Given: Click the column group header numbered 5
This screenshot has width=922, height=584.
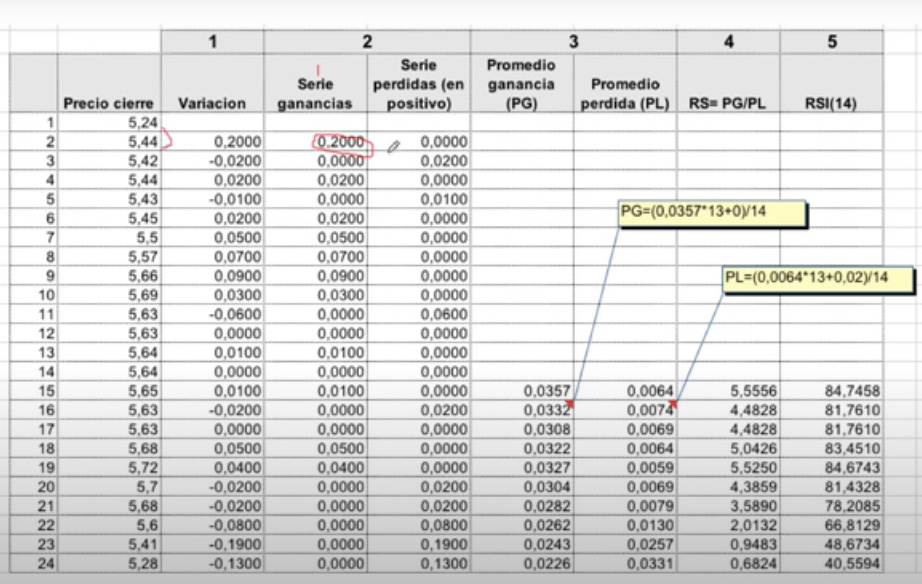Looking at the screenshot, I should pyautogui.click(x=831, y=41).
